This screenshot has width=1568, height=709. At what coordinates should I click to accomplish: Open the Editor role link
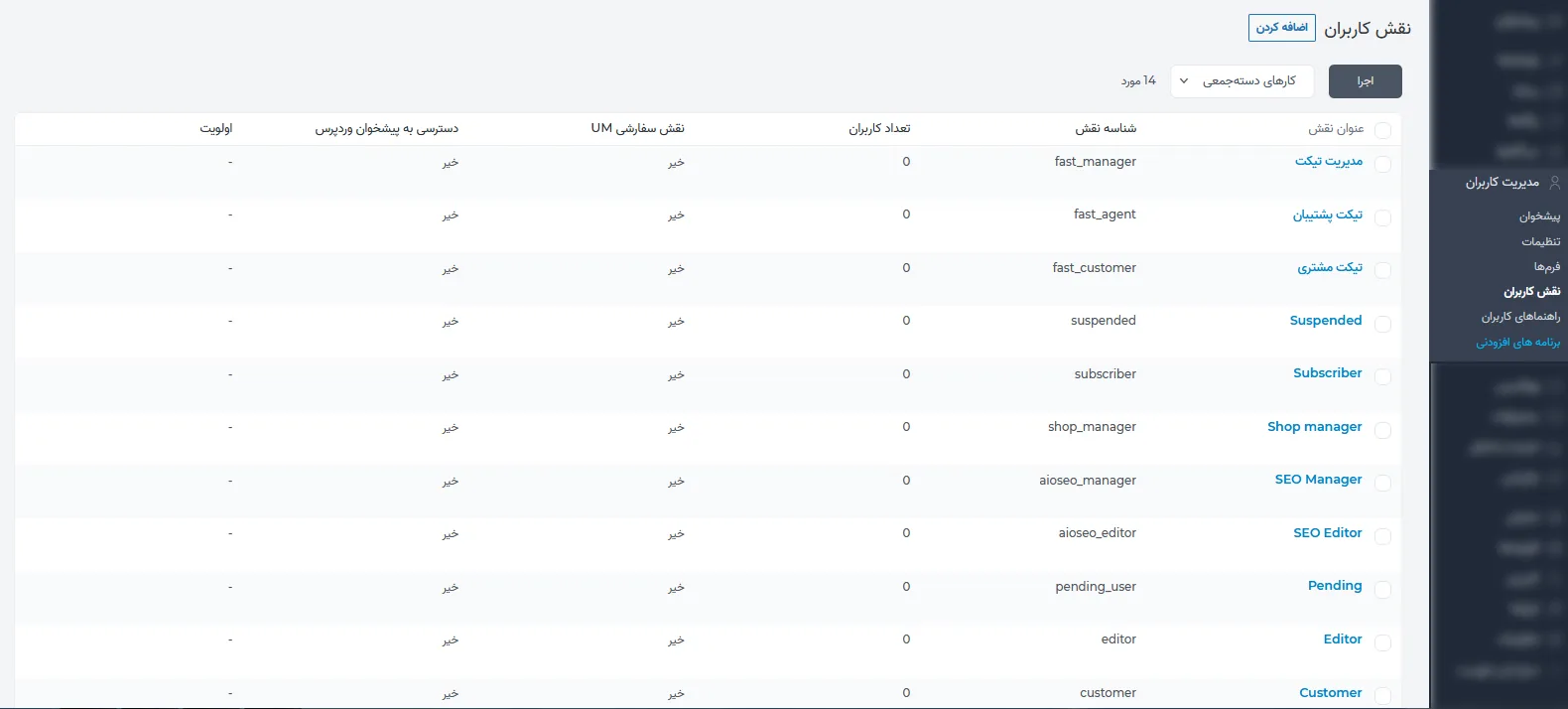point(1343,639)
